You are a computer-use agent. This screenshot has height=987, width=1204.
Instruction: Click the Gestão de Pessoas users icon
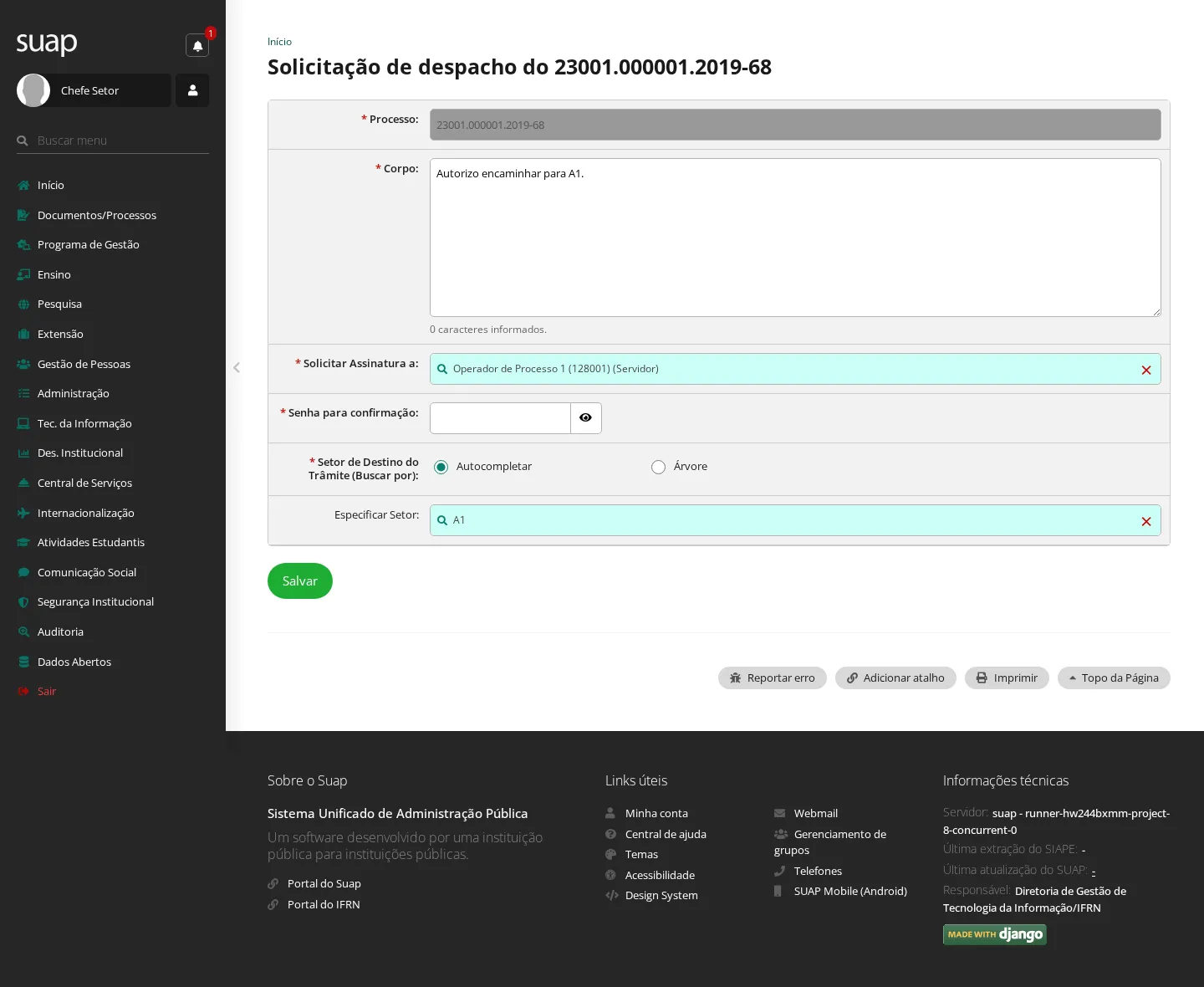click(23, 364)
